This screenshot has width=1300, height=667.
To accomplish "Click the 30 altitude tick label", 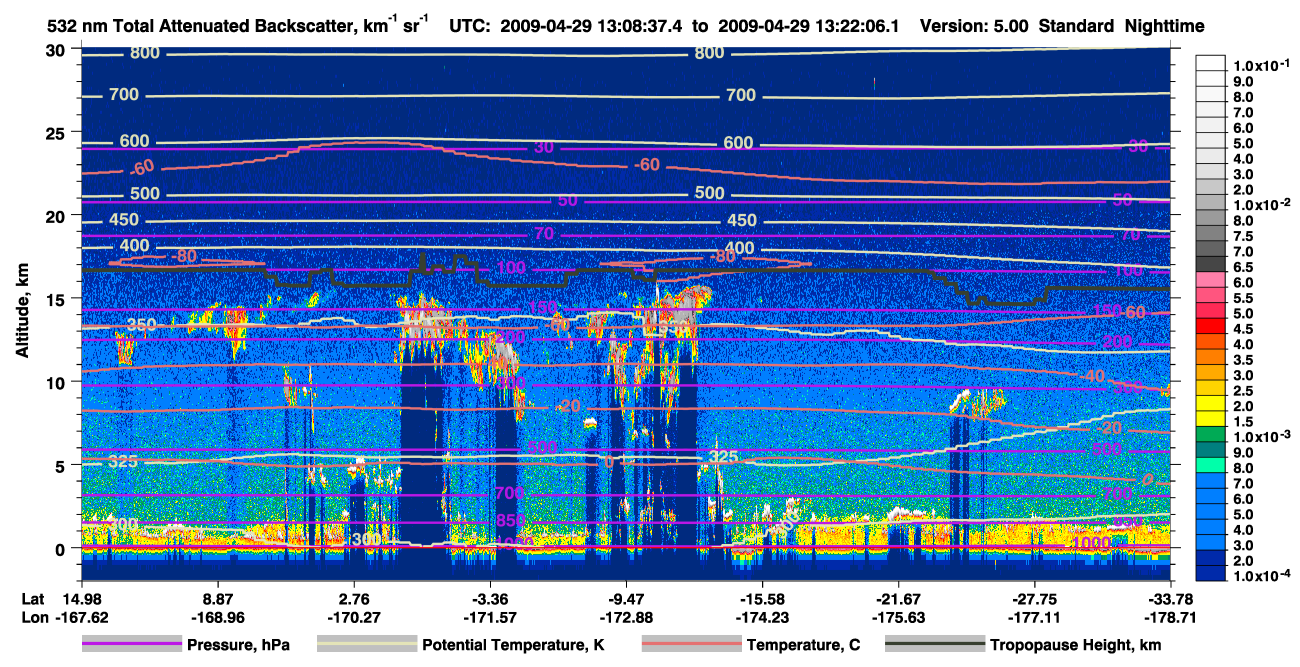I will [x=58, y=49].
